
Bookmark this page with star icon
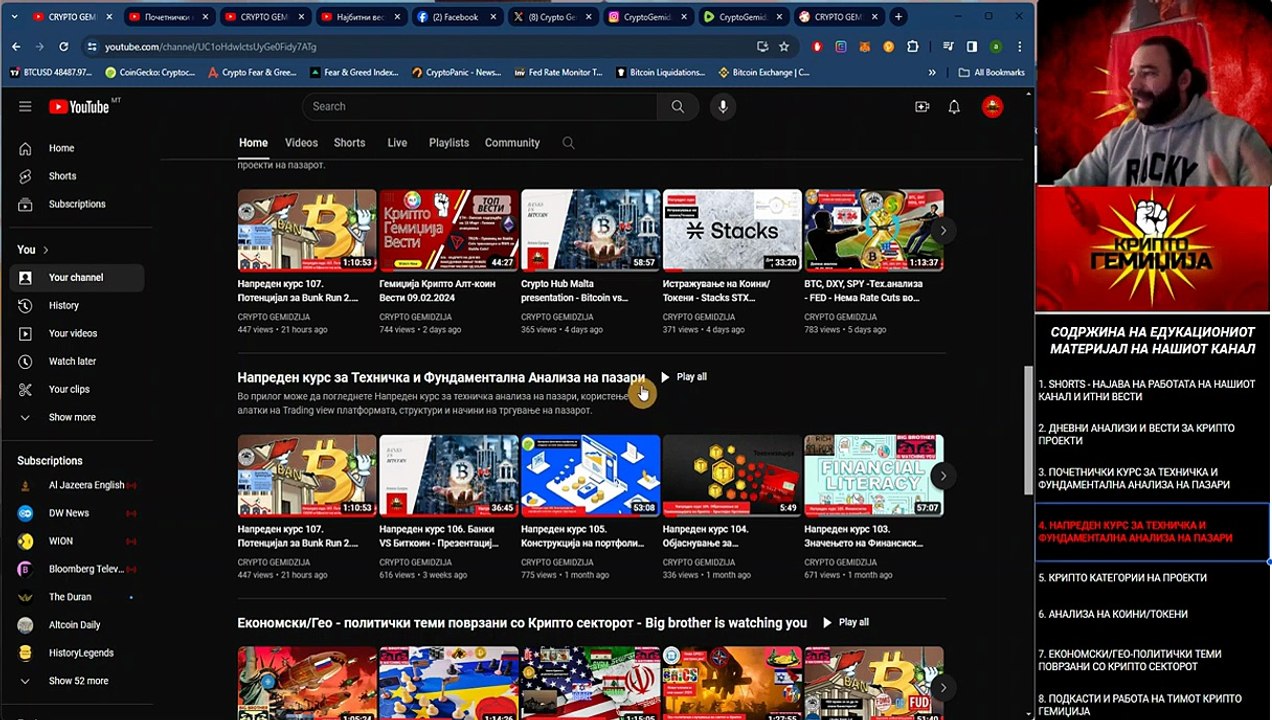(x=784, y=47)
